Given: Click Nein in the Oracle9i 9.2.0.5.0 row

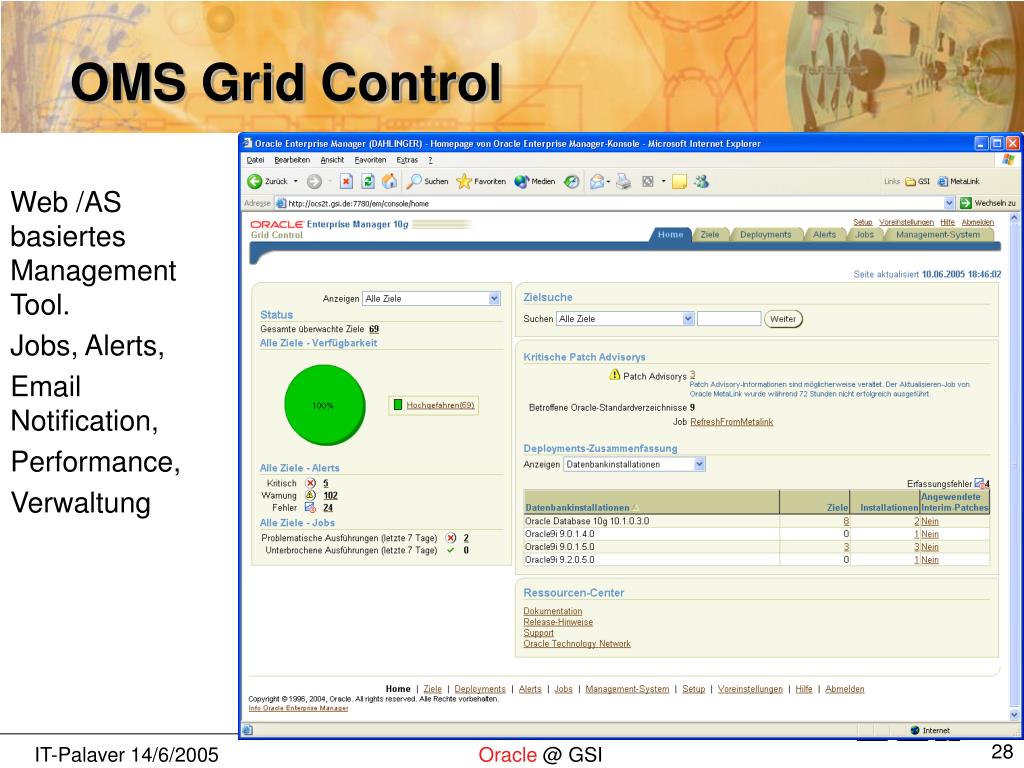Looking at the screenshot, I should (930, 560).
